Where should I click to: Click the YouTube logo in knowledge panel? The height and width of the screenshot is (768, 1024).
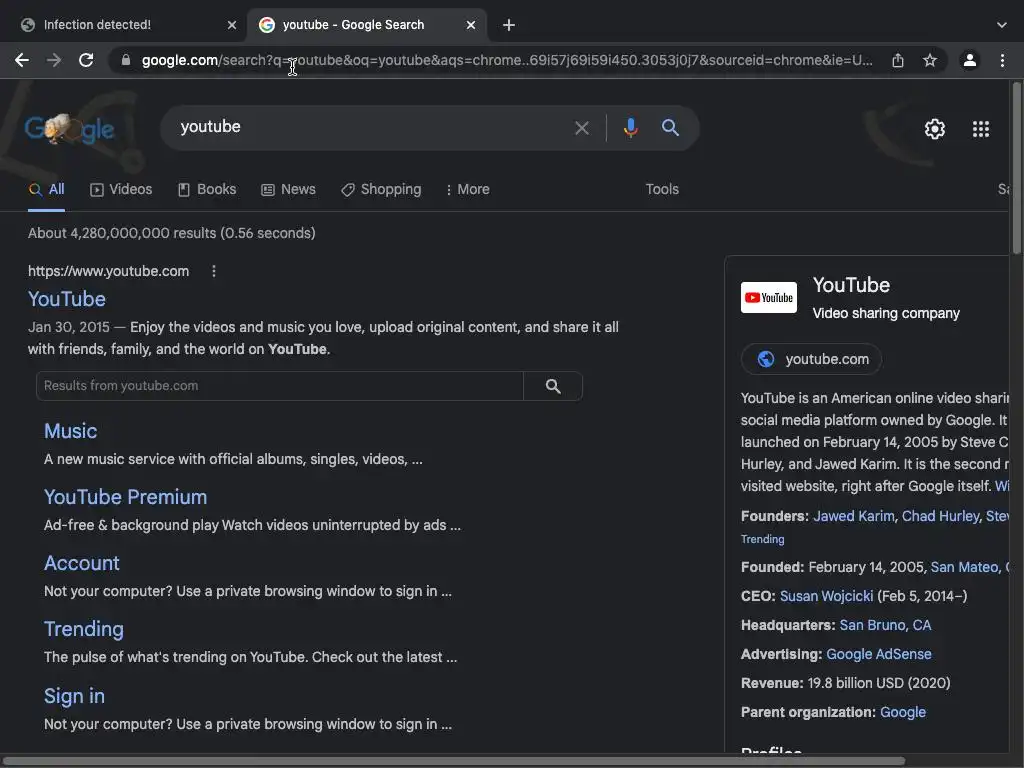pyautogui.click(x=769, y=298)
